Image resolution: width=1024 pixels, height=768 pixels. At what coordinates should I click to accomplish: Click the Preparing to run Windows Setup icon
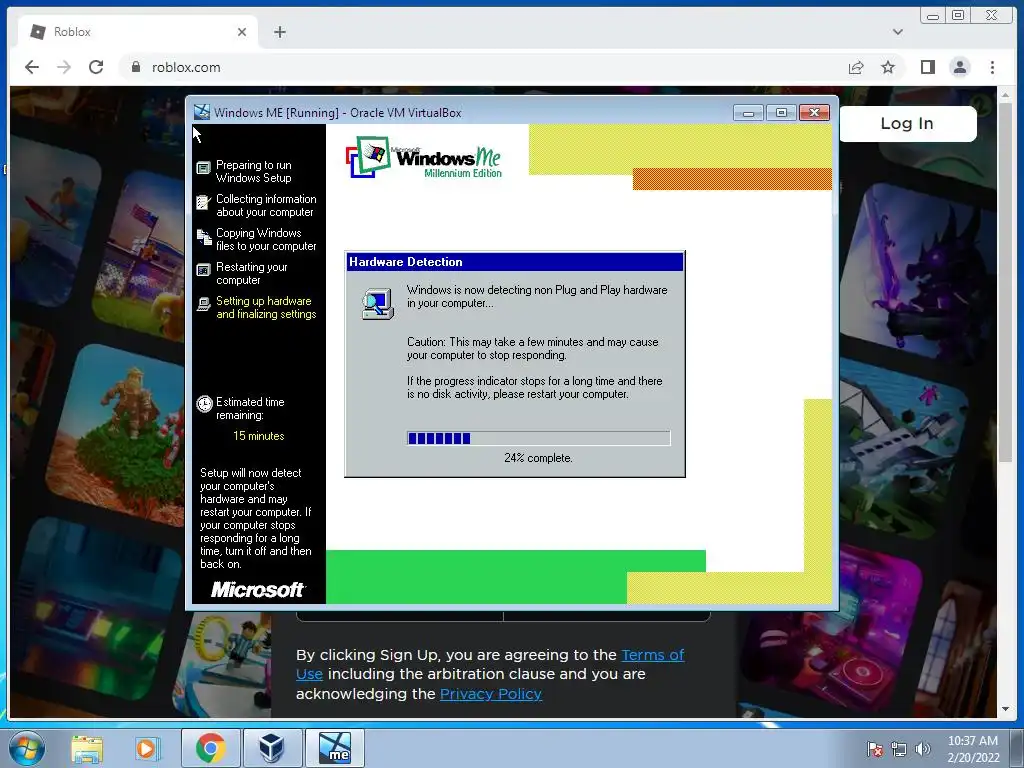[203, 168]
